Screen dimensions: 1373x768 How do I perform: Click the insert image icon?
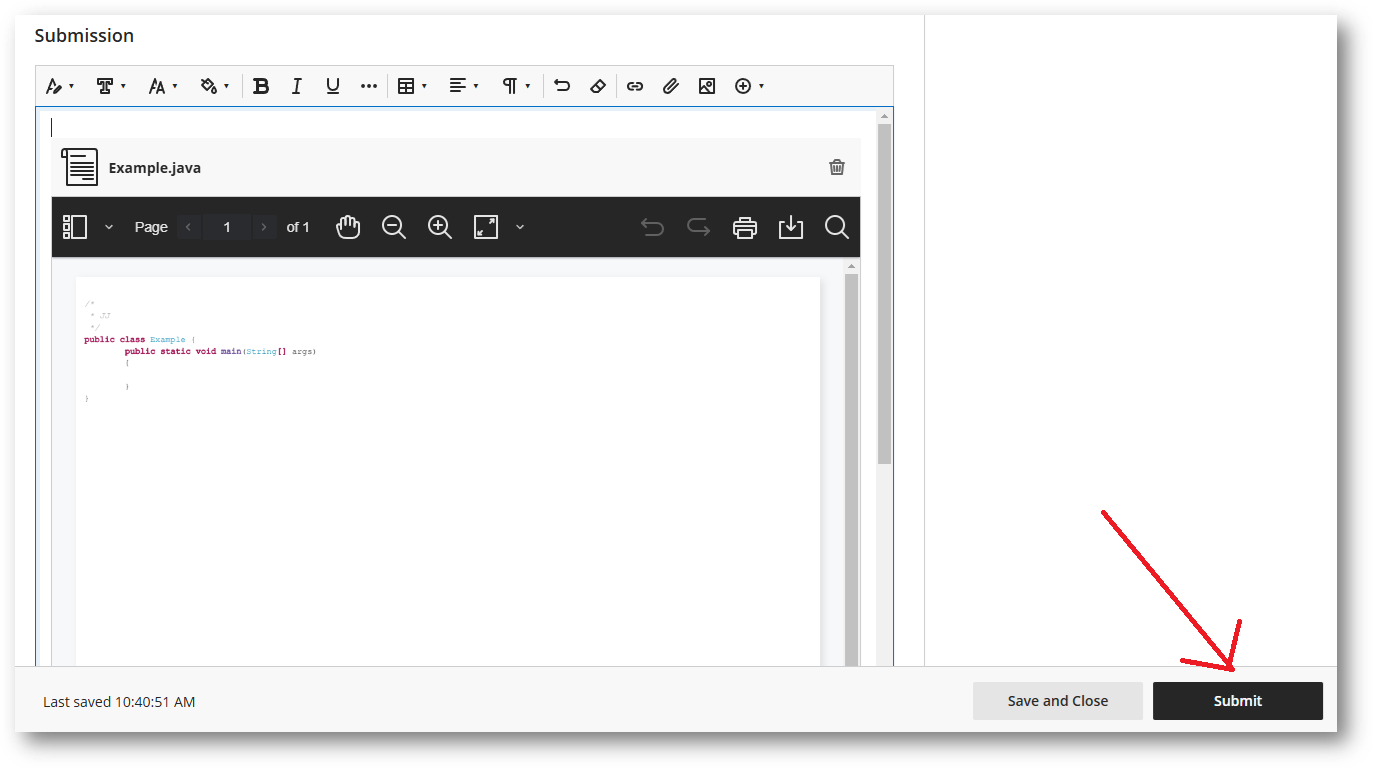(707, 86)
